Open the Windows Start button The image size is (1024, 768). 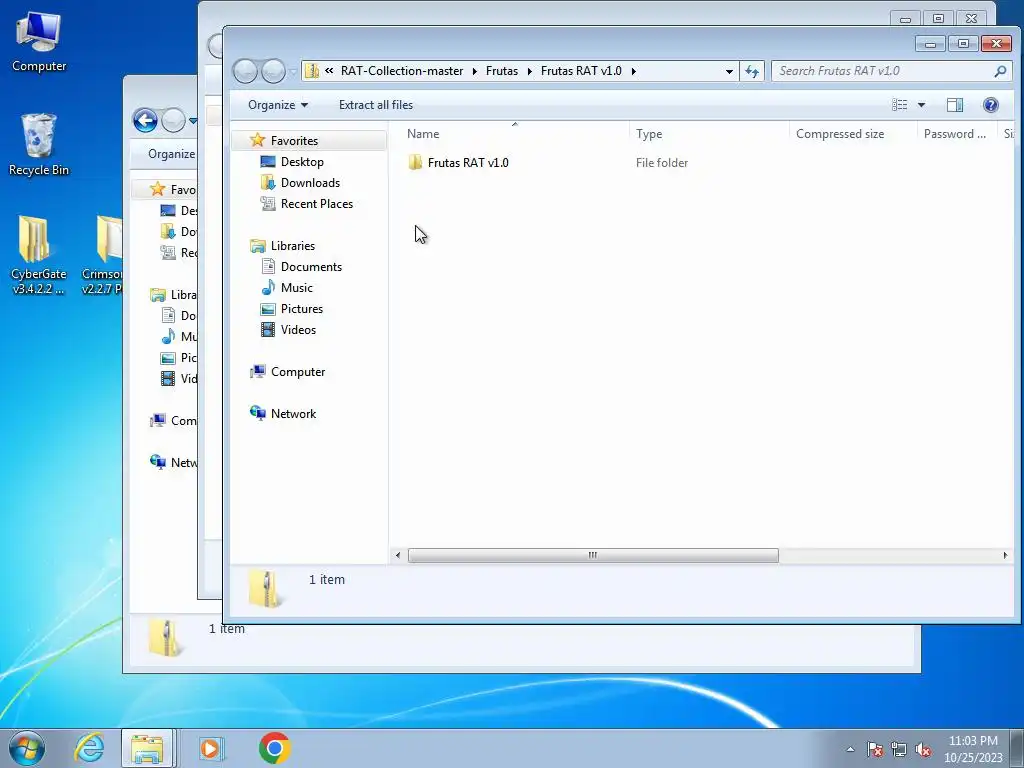pos(27,748)
